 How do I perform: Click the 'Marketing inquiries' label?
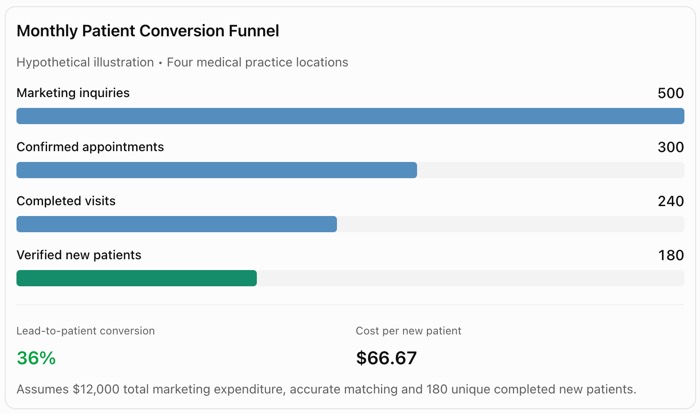[73, 92]
